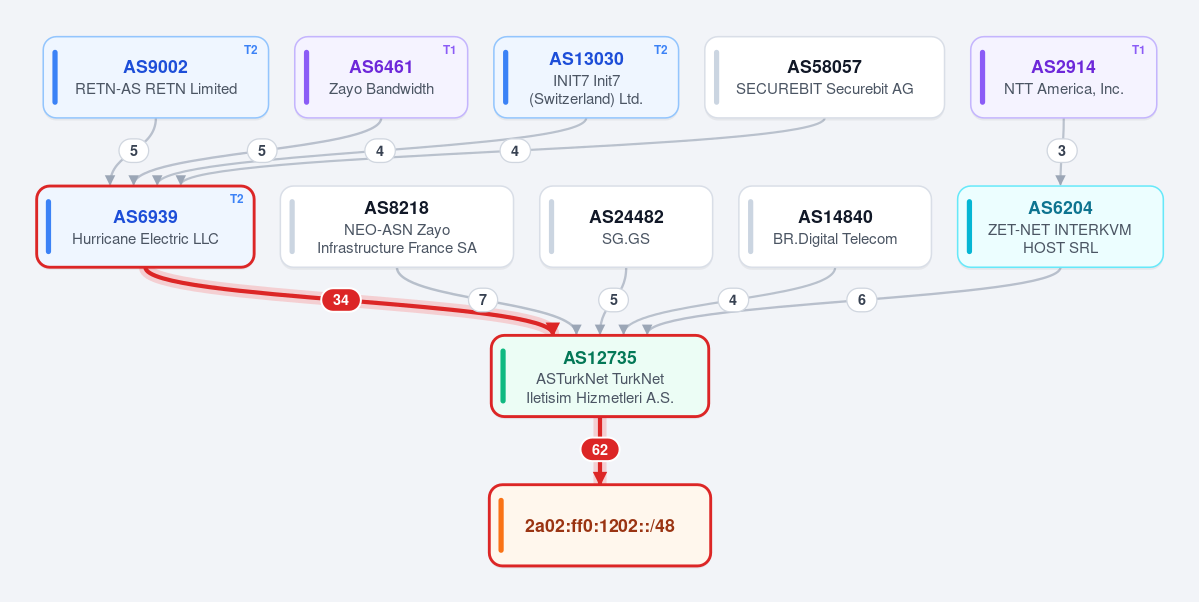Select the AS6939 Hurricane Electric node
The width and height of the screenshot is (1199, 602).
[x=145, y=226]
